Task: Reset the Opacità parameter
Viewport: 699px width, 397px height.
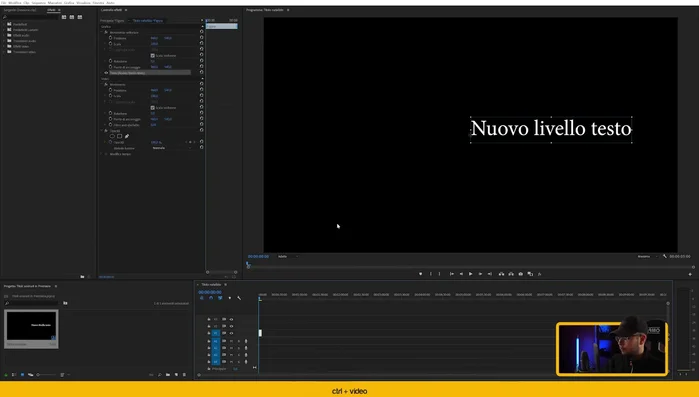Action: click(201, 142)
